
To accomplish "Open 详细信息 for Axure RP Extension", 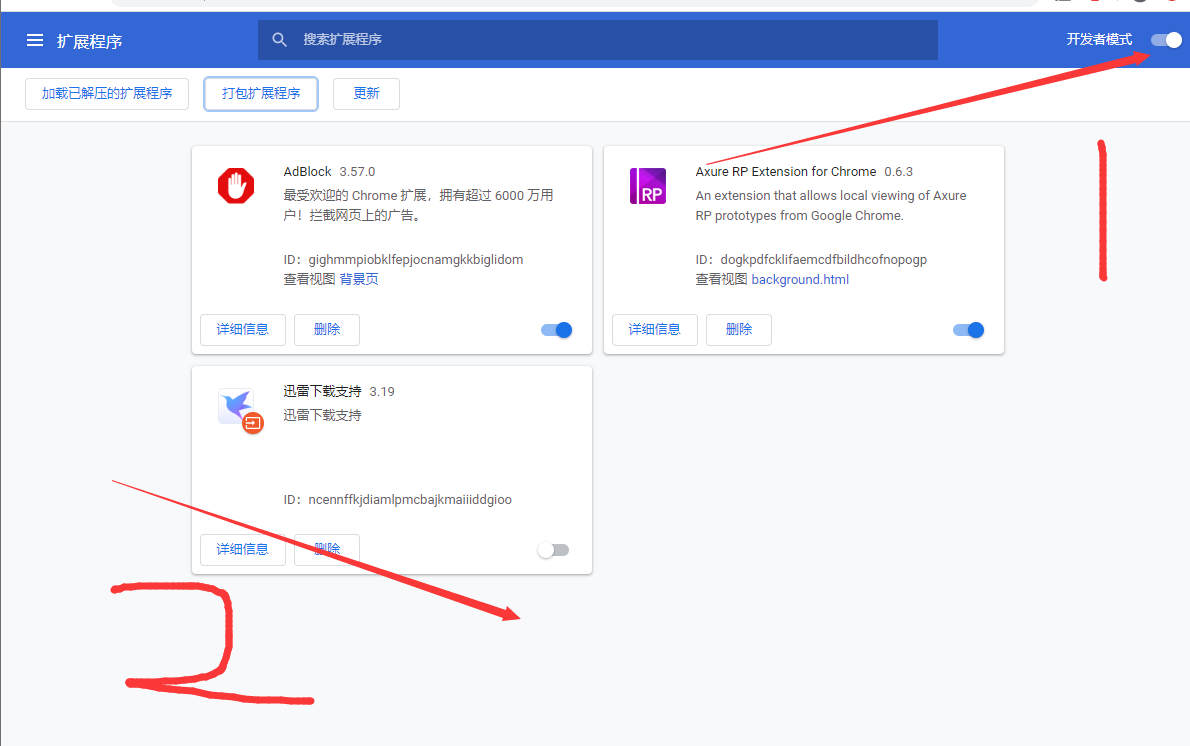I will click(x=655, y=329).
